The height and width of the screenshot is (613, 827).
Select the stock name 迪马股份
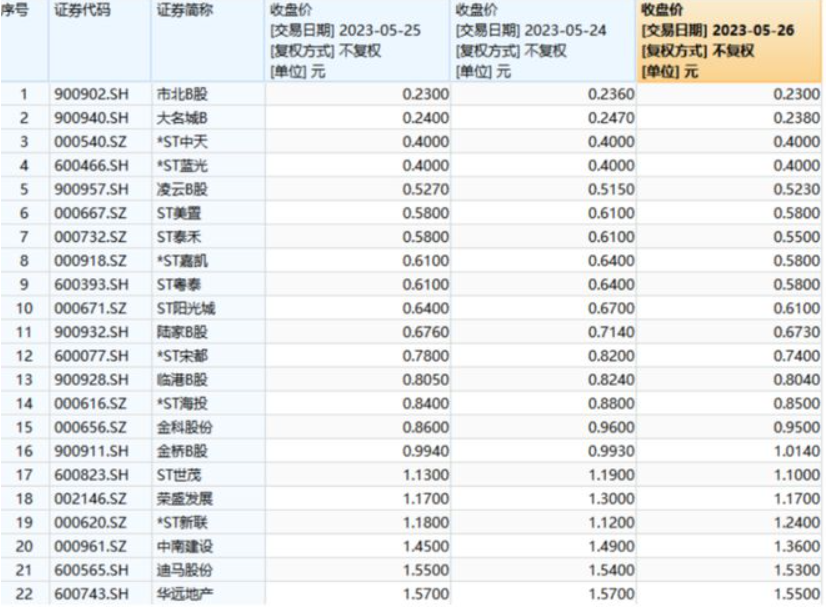click(185, 570)
